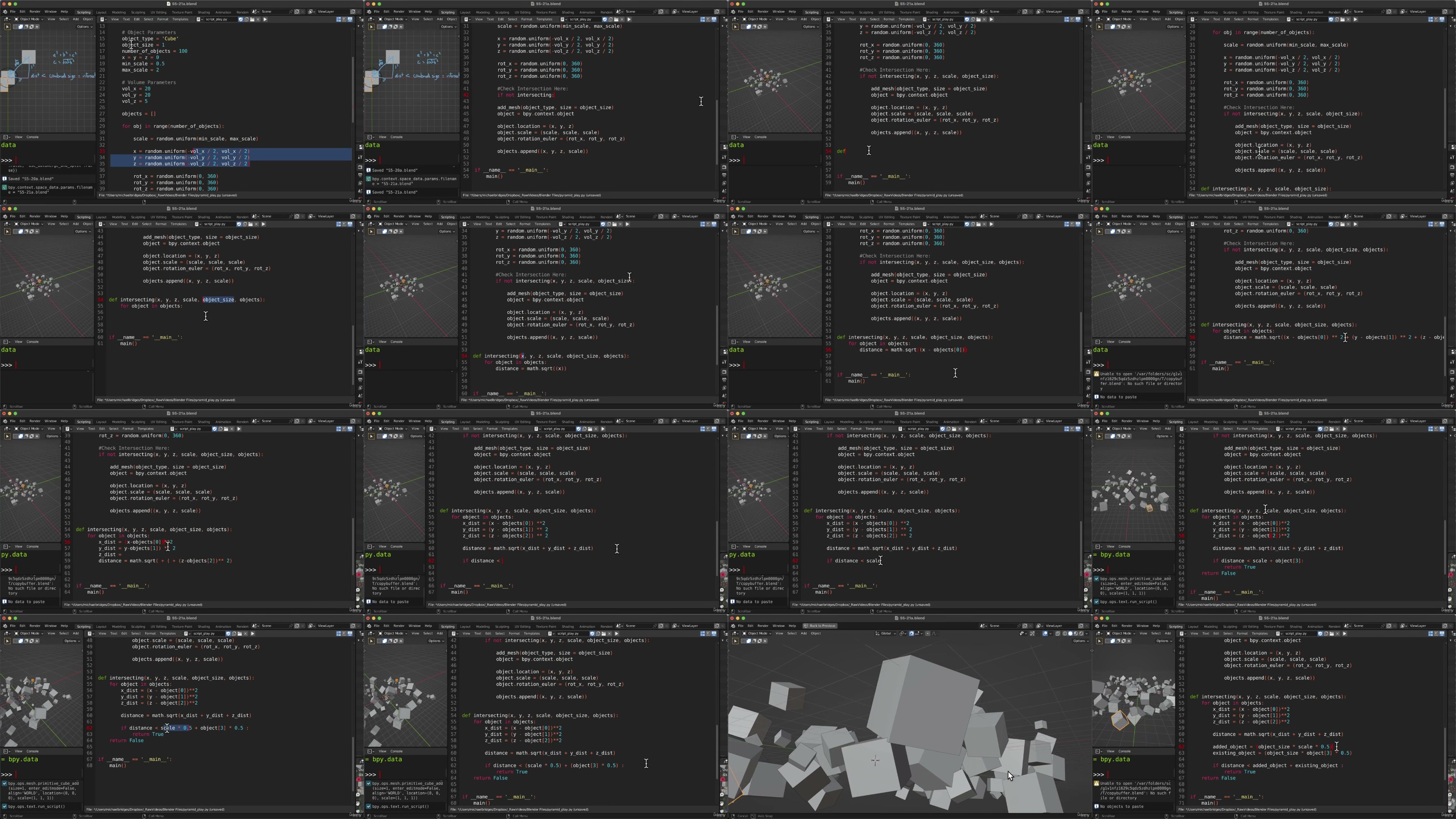The width and height of the screenshot is (1456, 819).
Task: Click Run Script play icon in top-left window
Action: pyautogui.click(x=265, y=19)
